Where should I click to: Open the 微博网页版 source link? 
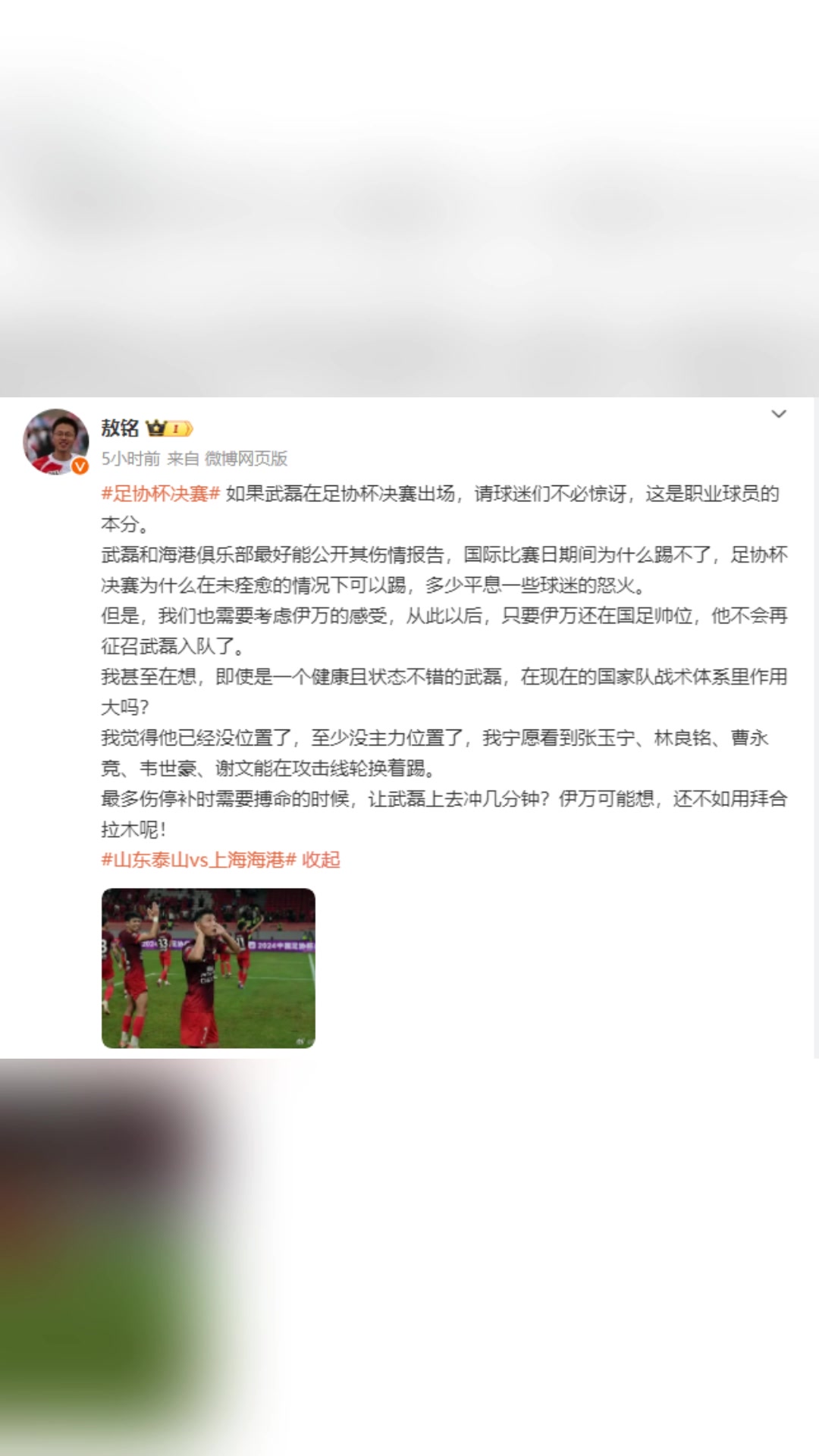pos(246,459)
